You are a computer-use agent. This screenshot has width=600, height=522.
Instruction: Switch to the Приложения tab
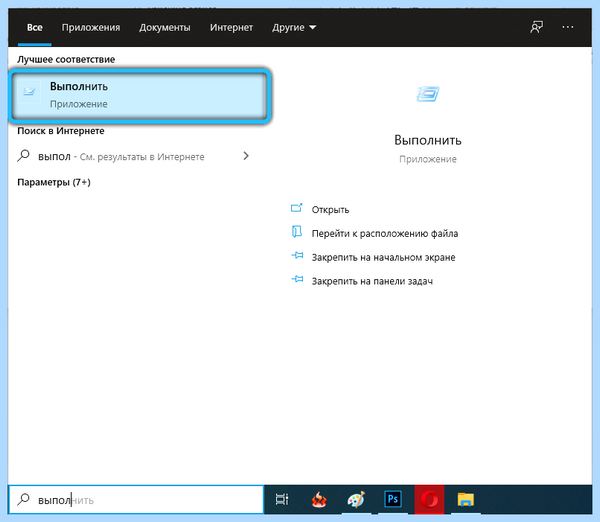click(x=91, y=27)
